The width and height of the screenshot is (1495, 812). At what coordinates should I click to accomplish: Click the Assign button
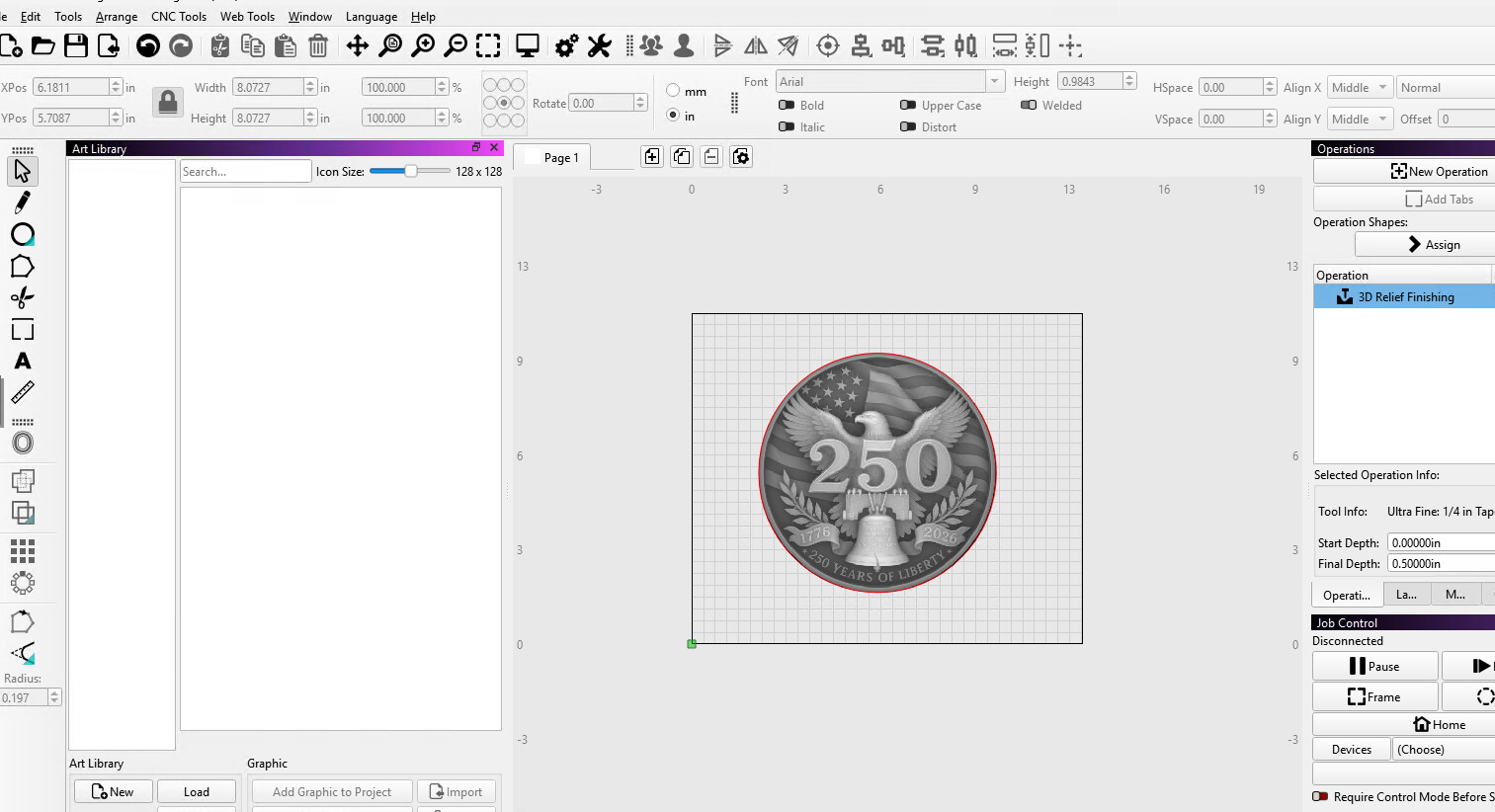click(x=1425, y=244)
